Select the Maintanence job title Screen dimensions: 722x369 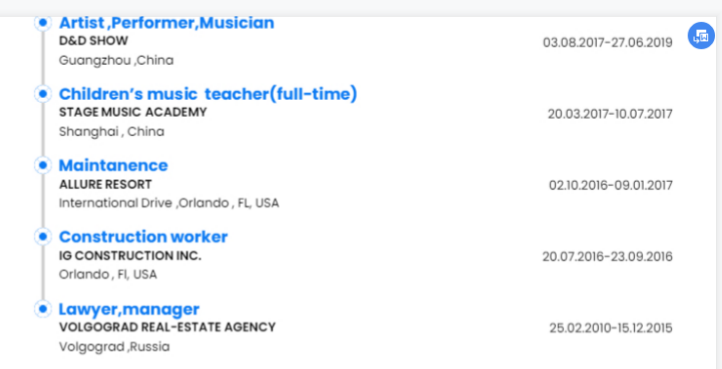[x=113, y=165]
